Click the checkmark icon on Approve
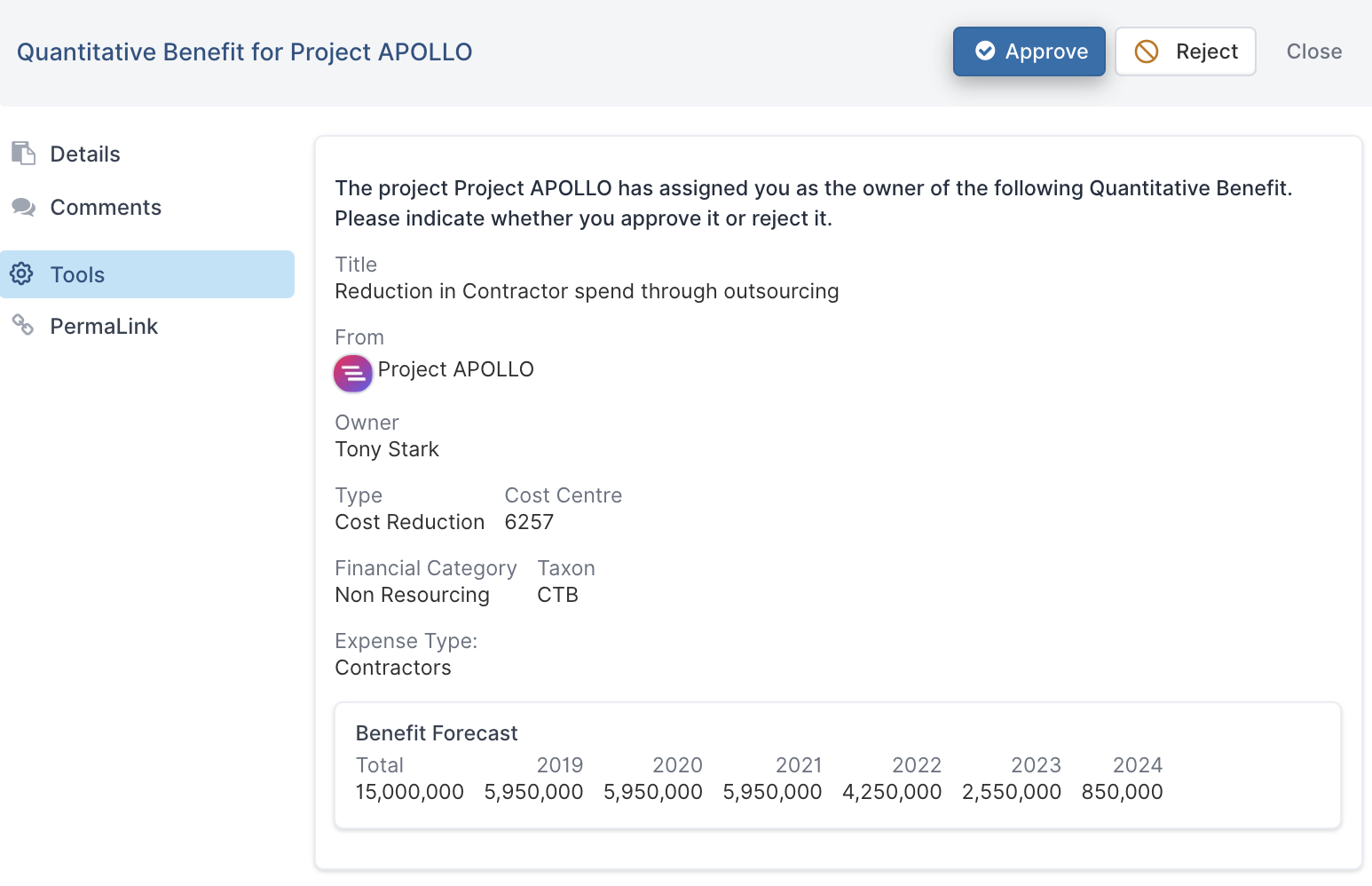The width and height of the screenshot is (1372, 886). (985, 51)
